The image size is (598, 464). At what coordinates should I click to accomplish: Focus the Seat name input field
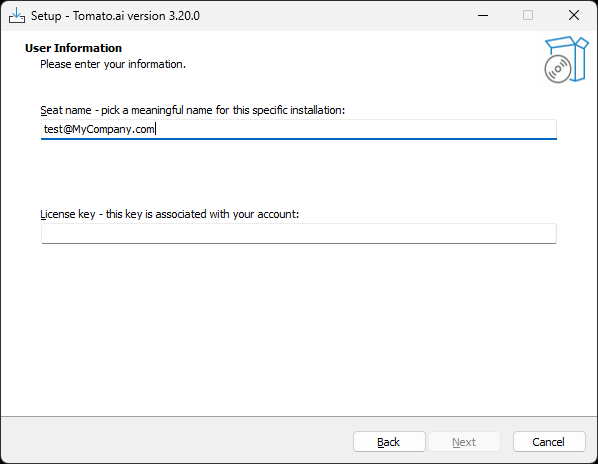click(299, 129)
